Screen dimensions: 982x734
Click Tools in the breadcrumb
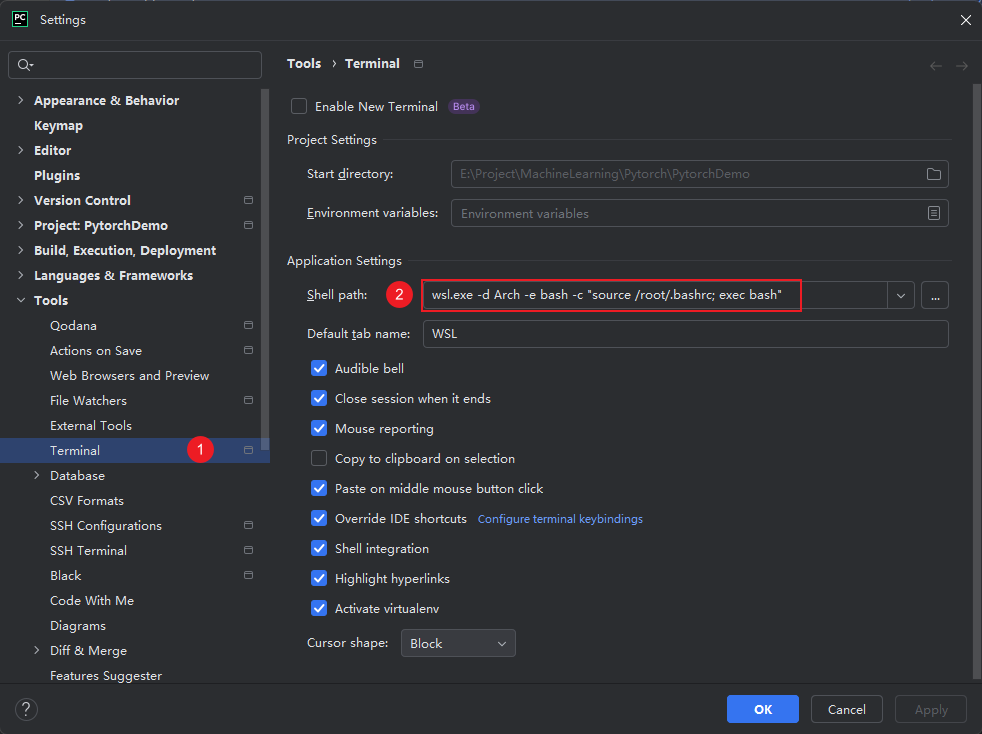(x=304, y=63)
